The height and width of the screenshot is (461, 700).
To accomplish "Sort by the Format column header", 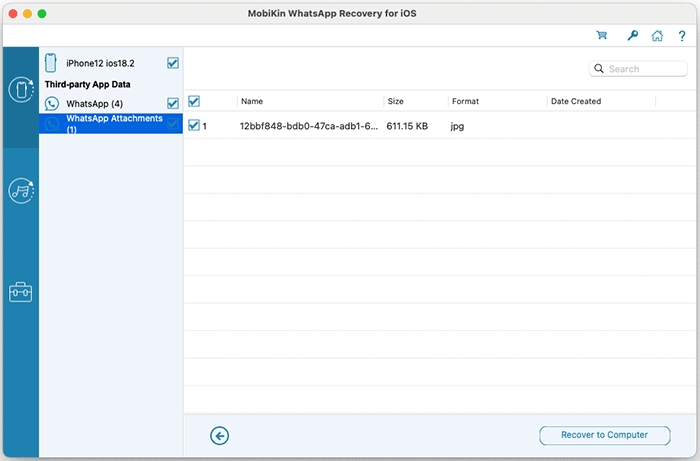I will 465,101.
